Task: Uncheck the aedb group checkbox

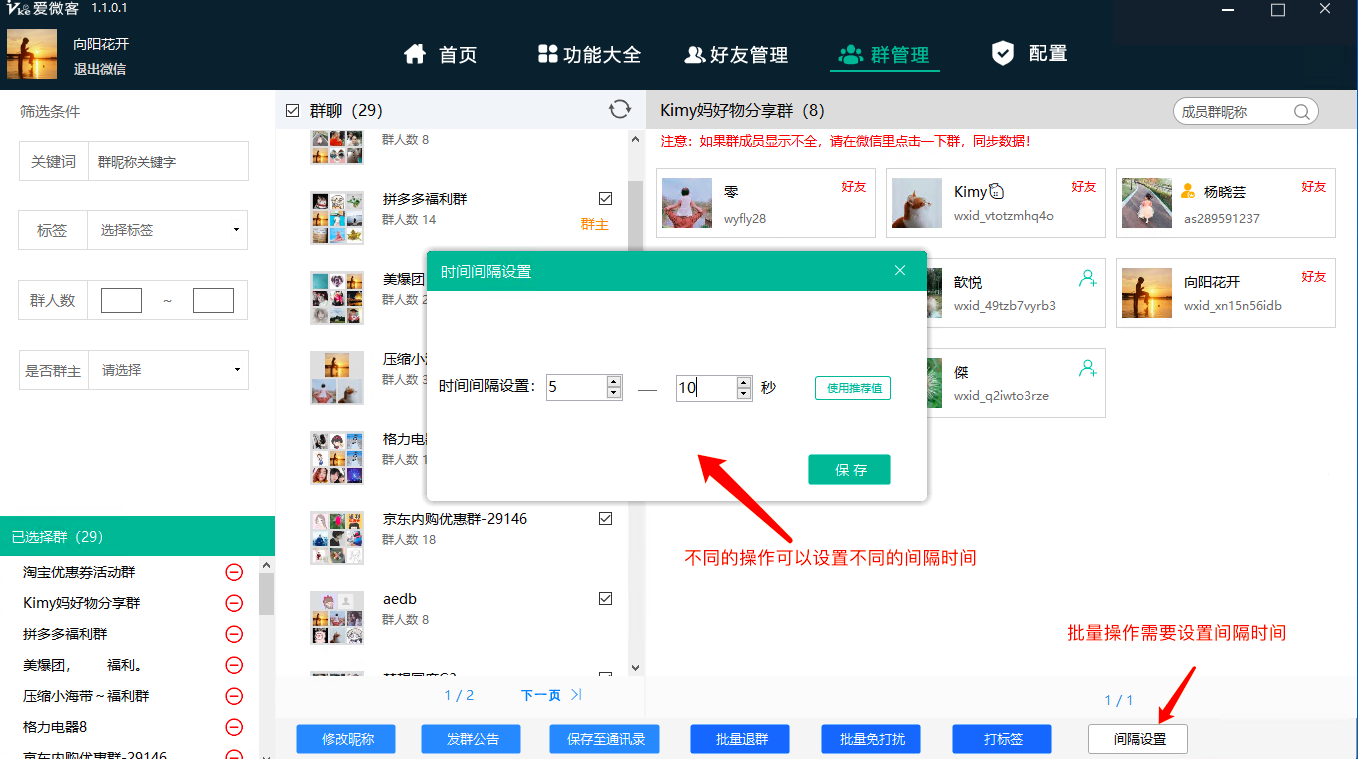Action: tap(605, 598)
